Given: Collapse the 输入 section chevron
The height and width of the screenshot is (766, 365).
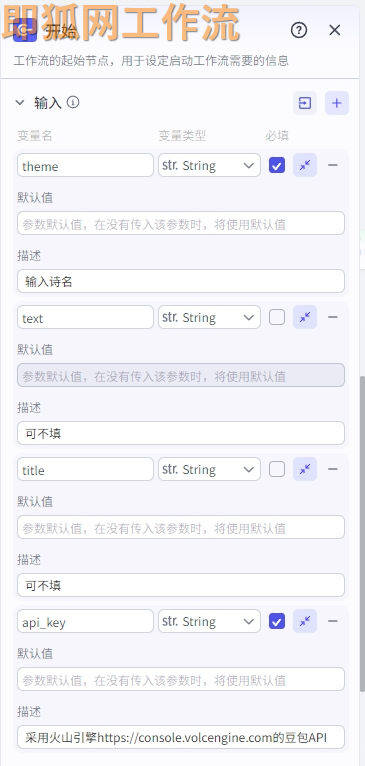Looking at the screenshot, I should tap(20, 103).
